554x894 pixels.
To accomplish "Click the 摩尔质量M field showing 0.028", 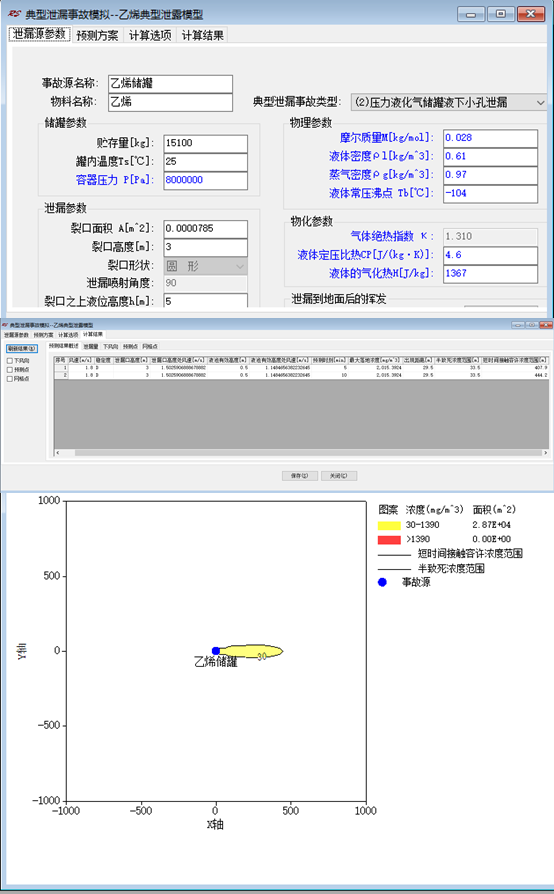I will (x=490, y=138).
